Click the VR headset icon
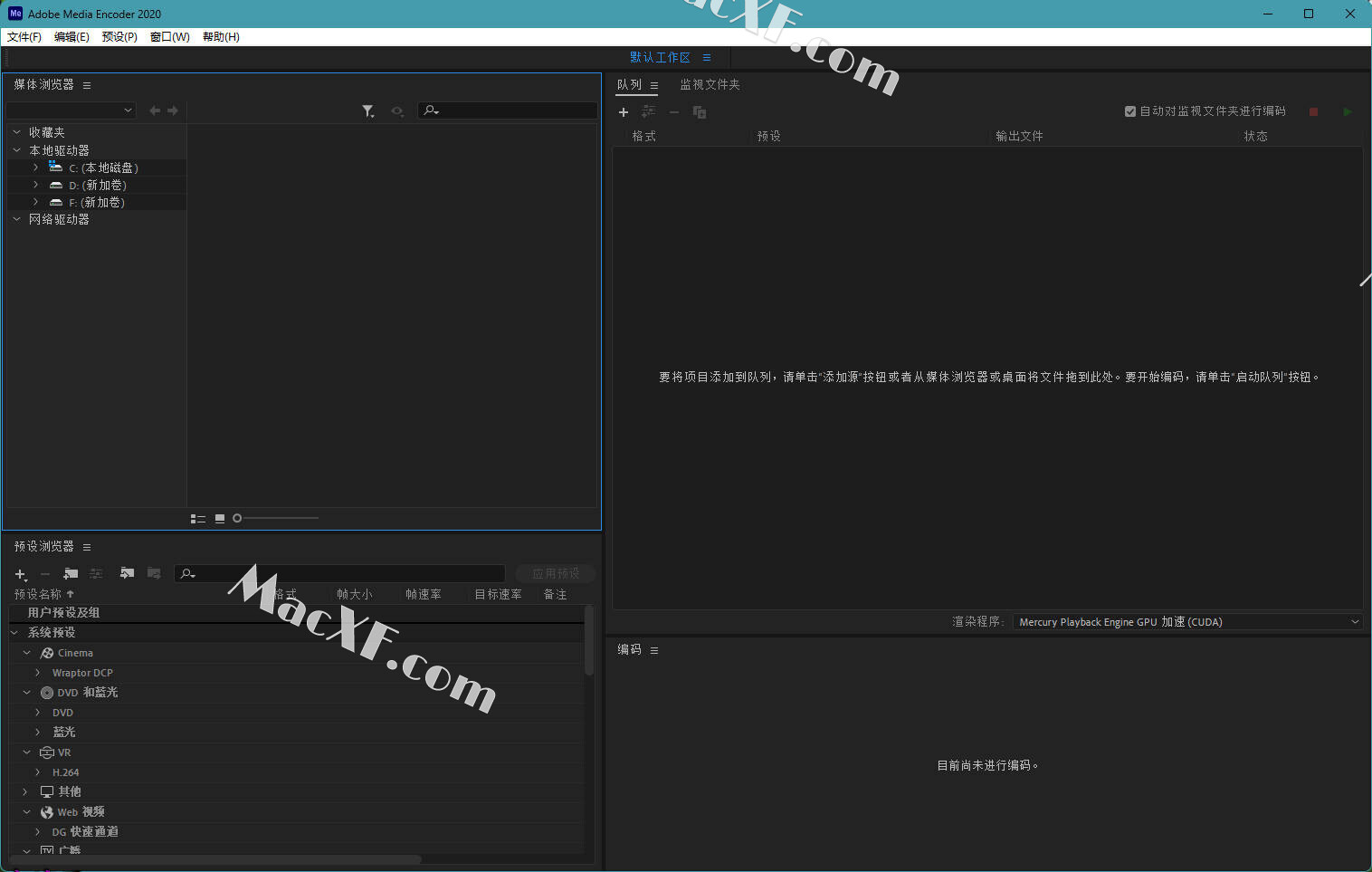The width and height of the screenshot is (1372, 872). tap(47, 752)
